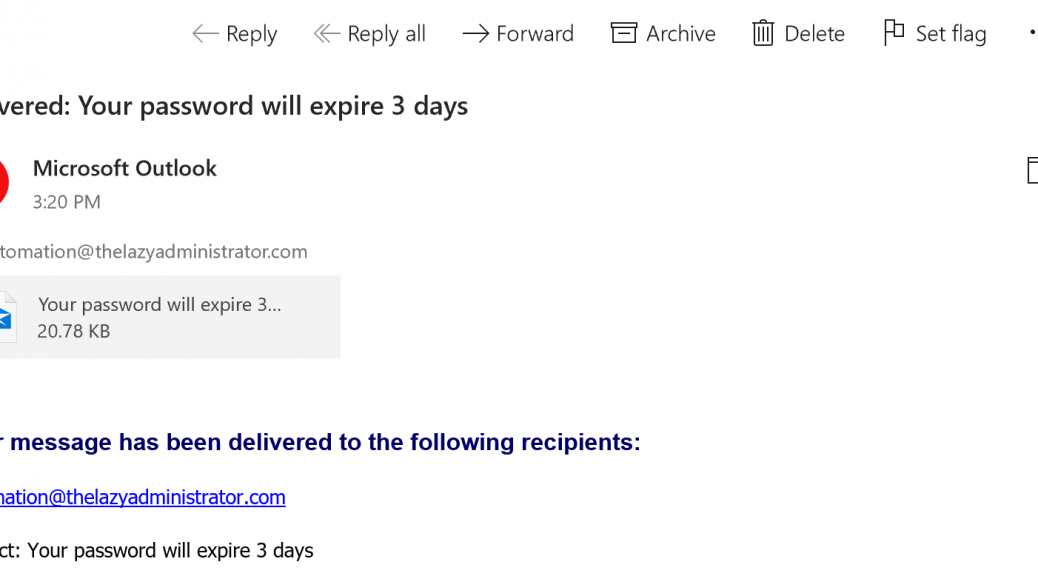The width and height of the screenshot is (1038, 576).
Task: Click the Archive box icon
Action: click(624, 32)
